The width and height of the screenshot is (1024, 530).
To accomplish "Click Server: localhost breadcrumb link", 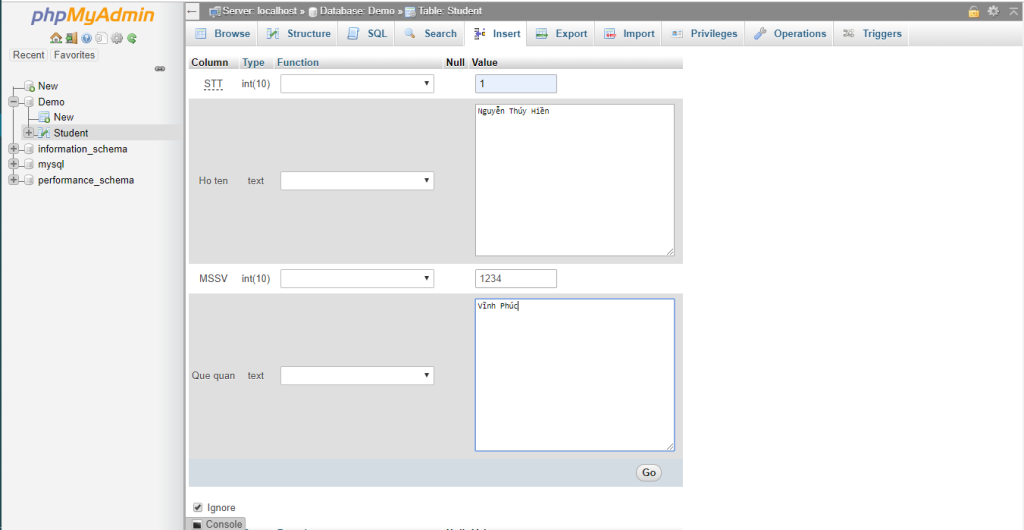I will 259,11.
